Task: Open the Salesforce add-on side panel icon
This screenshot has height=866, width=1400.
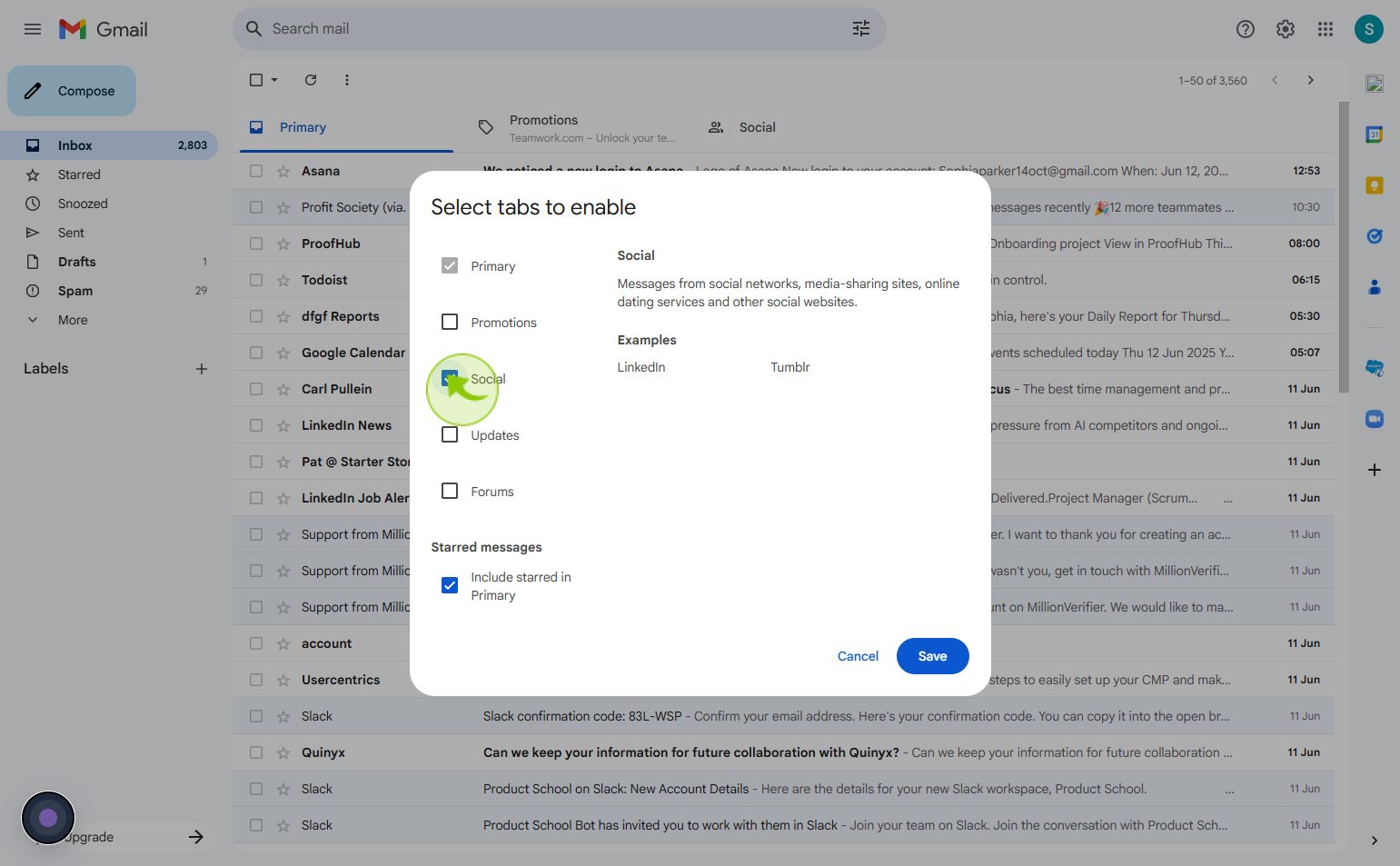Action: pos(1375,367)
